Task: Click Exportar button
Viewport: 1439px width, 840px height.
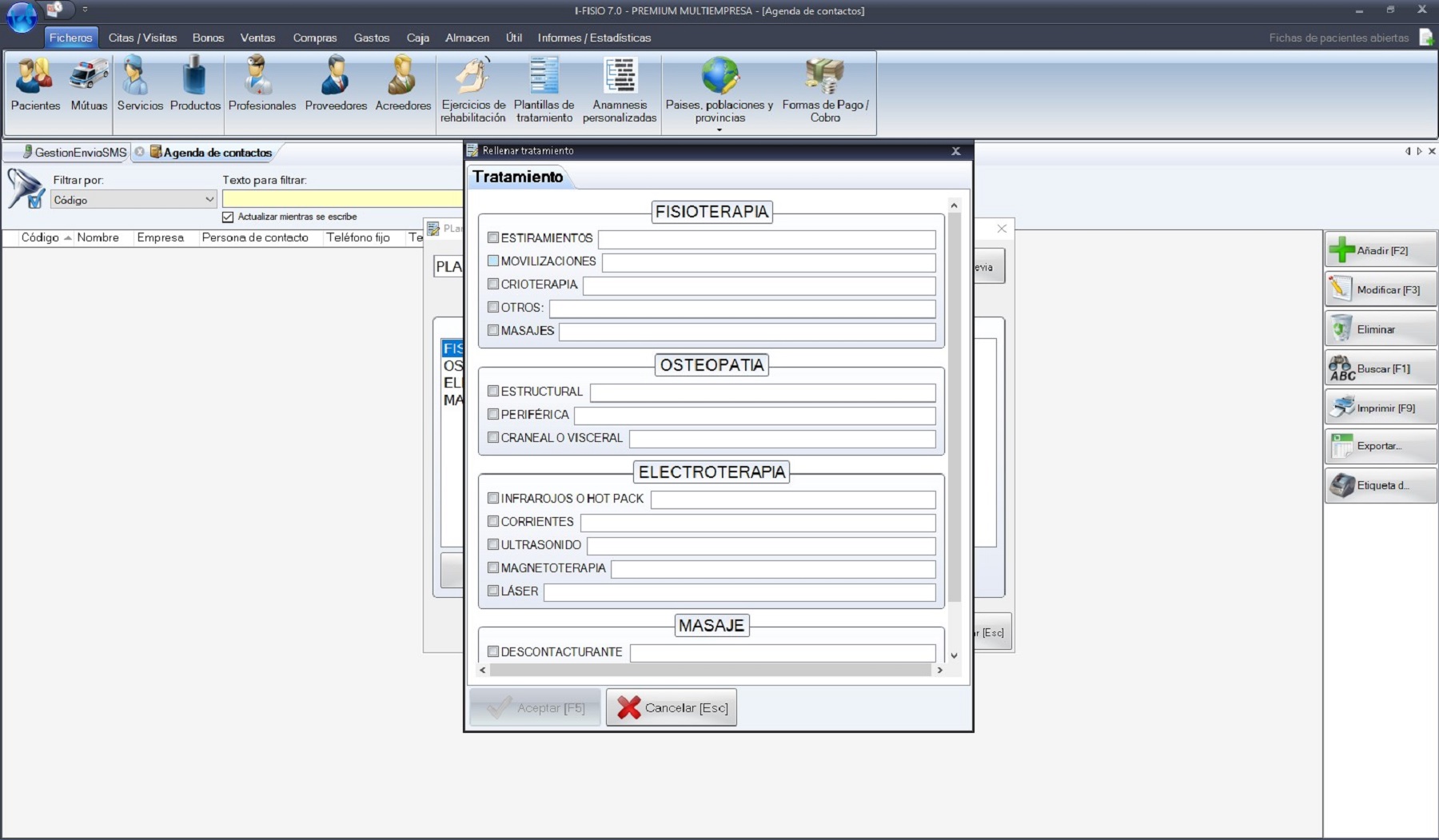Action: (1381, 446)
